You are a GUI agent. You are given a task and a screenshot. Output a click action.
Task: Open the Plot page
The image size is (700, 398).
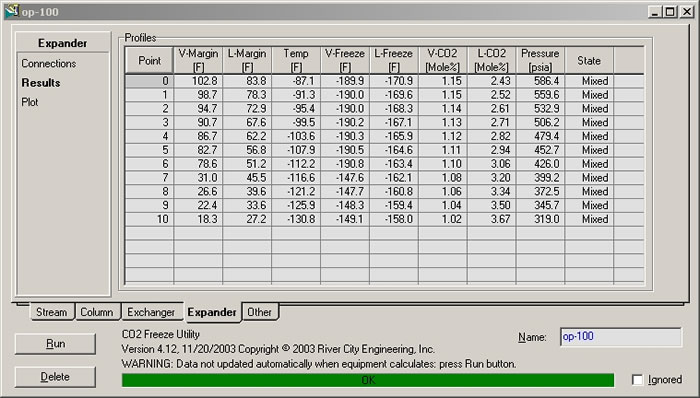click(30, 102)
